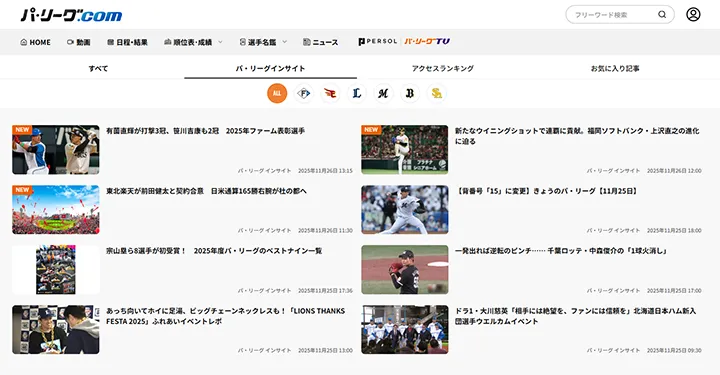Click date 2025年11月26日 12:00
The image size is (720, 375).
click(674, 171)
